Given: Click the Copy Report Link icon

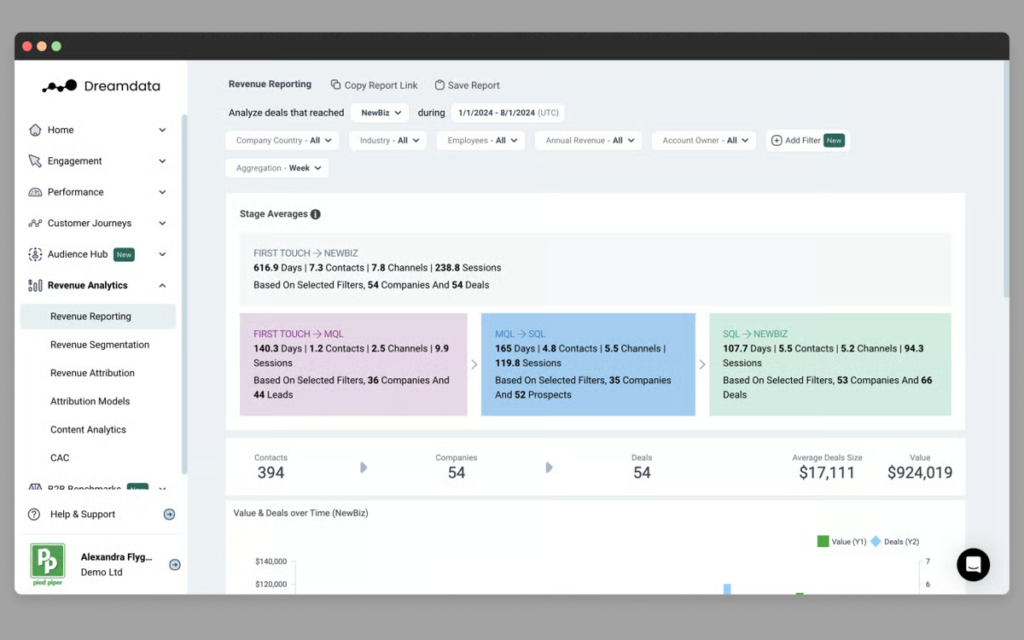Looking at the screenshot, I should [x=336, y=85].
